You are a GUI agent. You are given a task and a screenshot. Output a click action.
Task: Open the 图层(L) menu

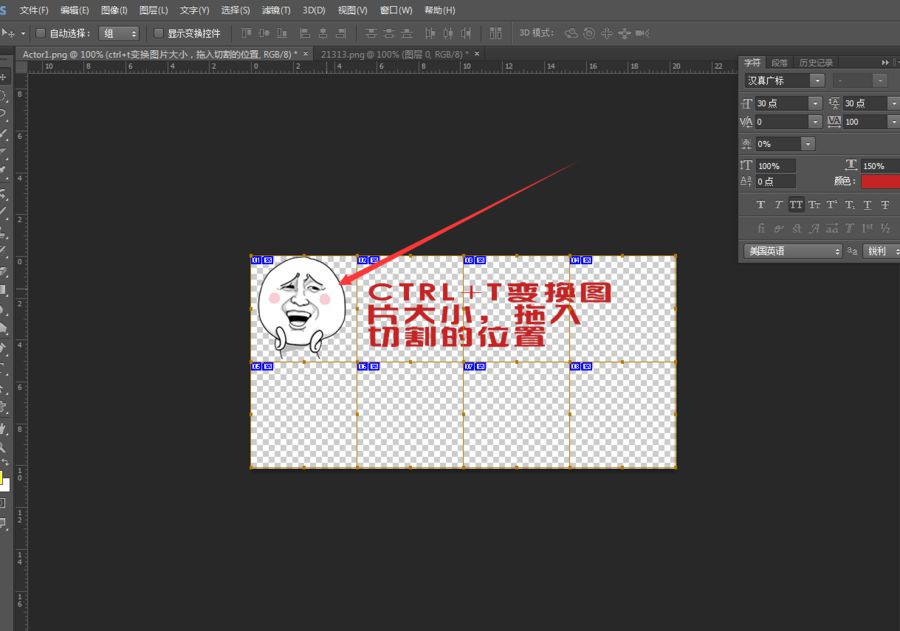click(153, 10)
